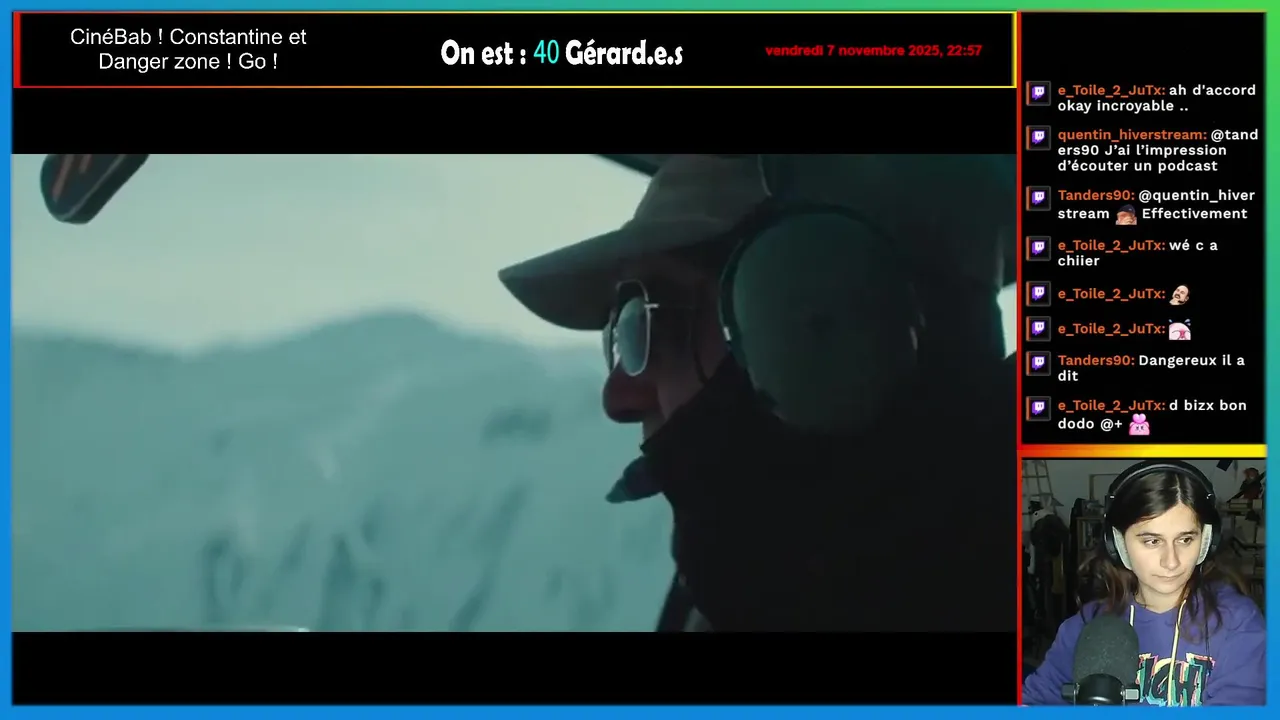Click the date "vendredi 7 novembre 2025, 22:57"
The height and width of the screenshot is (720, 1280).
[873, 51]
